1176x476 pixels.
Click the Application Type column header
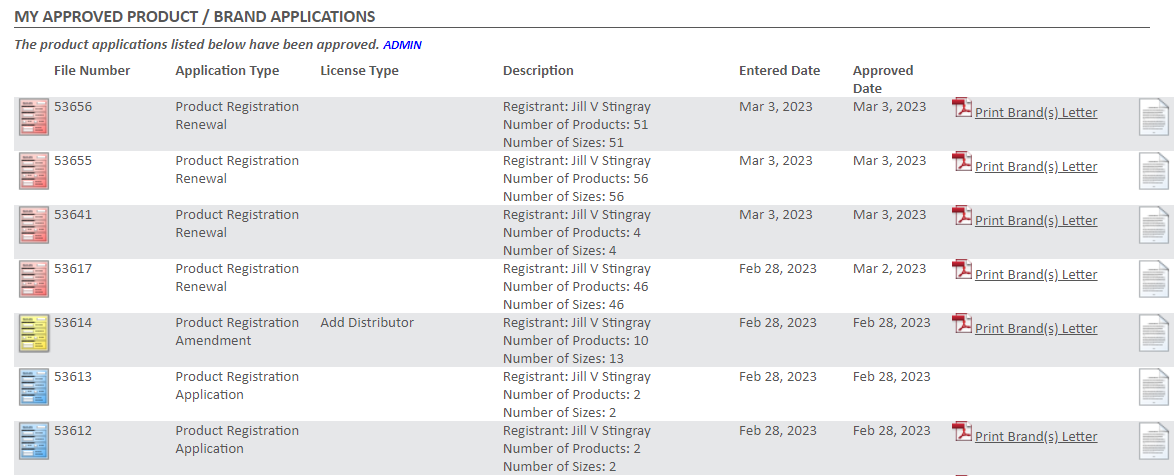point(227,70)
